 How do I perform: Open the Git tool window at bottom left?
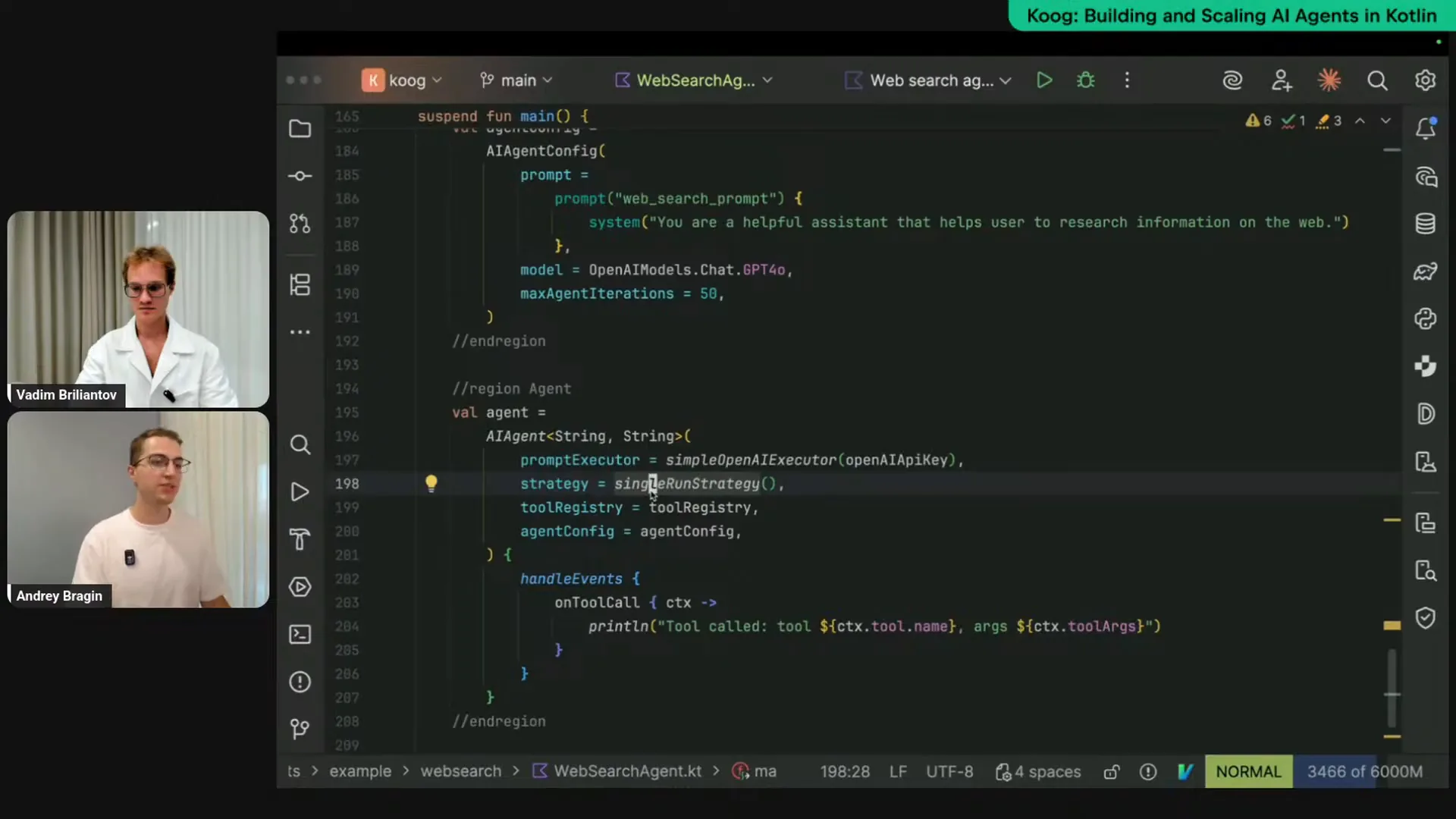(300, 729)
